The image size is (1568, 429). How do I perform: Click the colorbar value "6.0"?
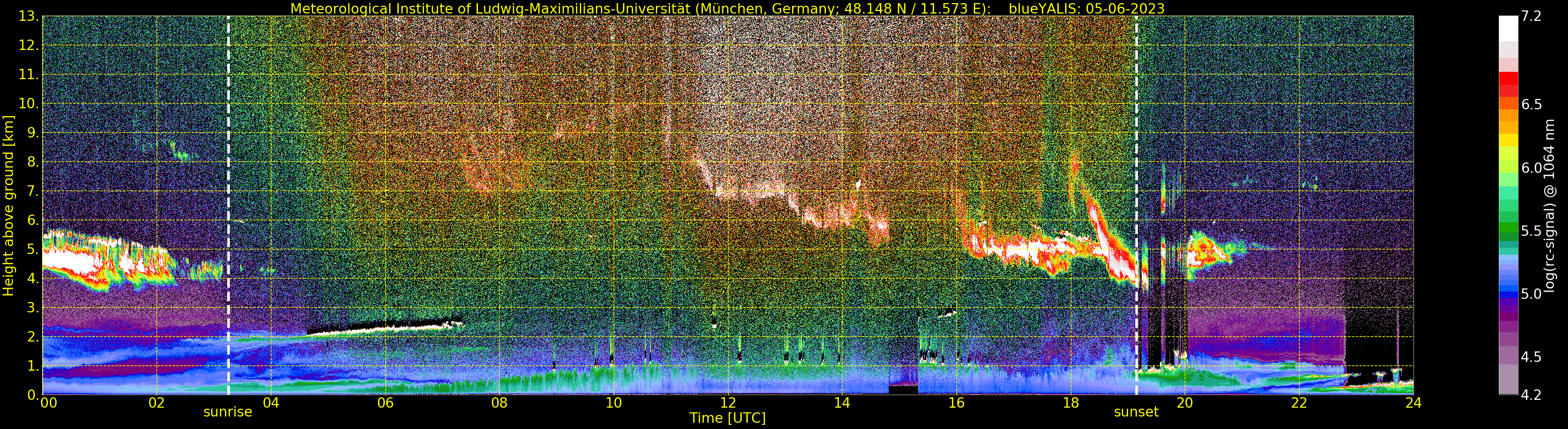pyautogui.click(x=1532, y=168)
